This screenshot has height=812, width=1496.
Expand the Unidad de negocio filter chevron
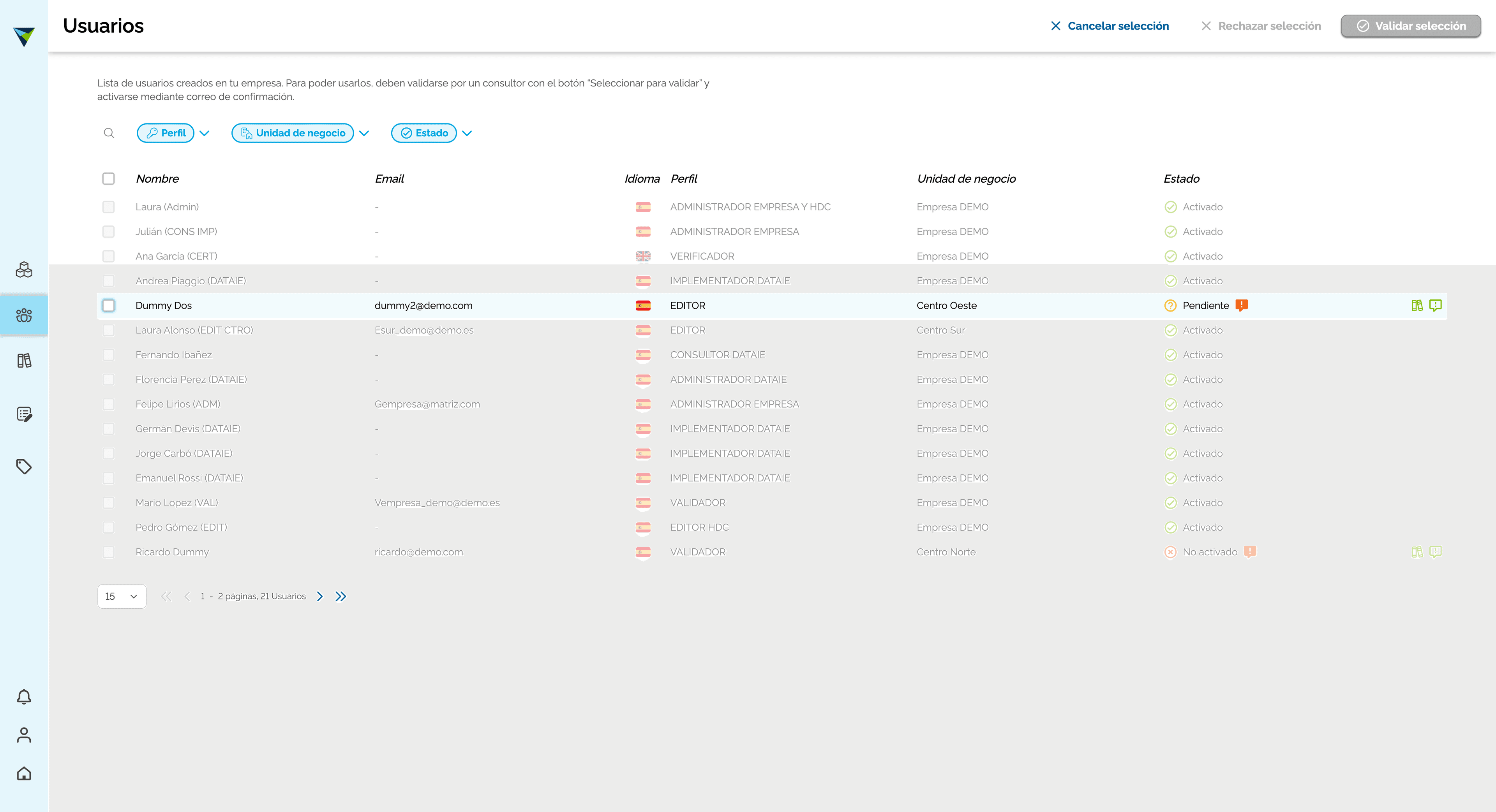(x=364, y=134)
